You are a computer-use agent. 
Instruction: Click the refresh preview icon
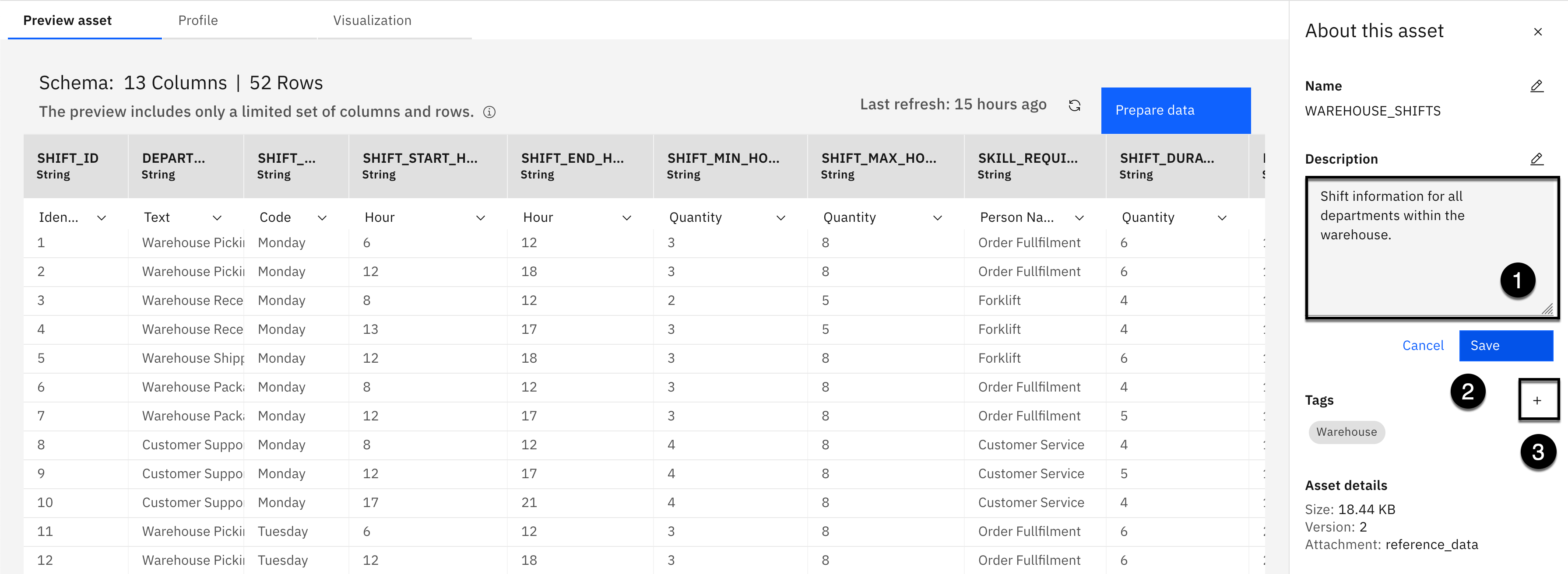click(1074, 106)
